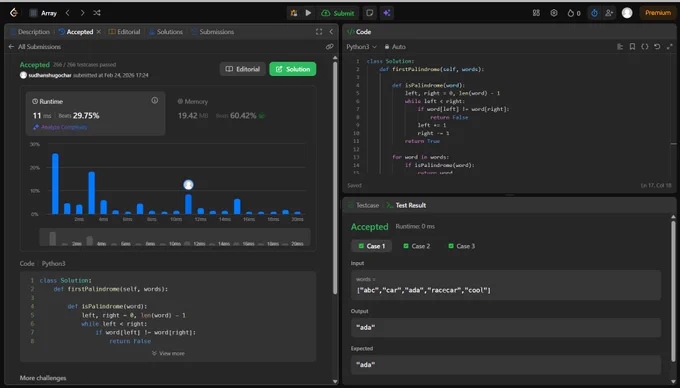Switch to the Description tab

(x=30, y=32)
